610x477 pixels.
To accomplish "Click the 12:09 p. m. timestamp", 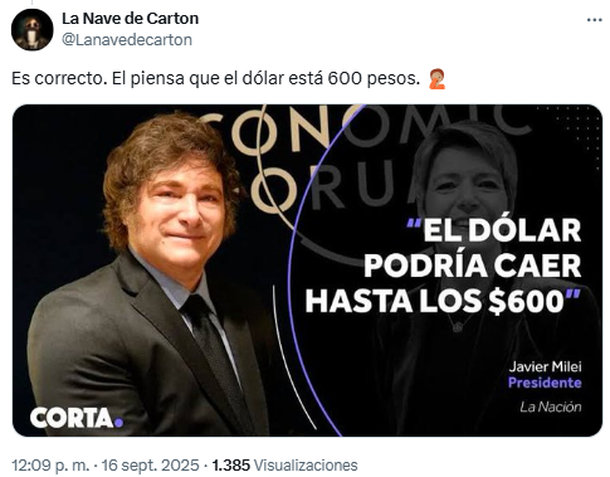I will [50, 465].
